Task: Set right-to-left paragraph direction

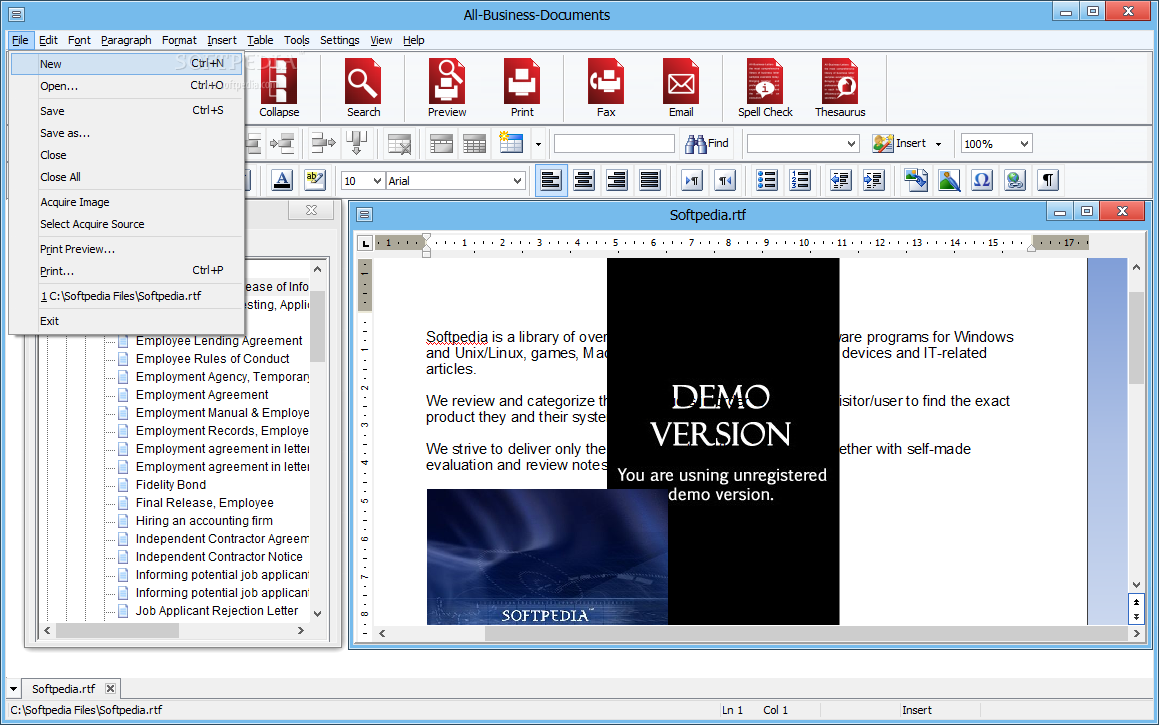Action: click(725, 180)
